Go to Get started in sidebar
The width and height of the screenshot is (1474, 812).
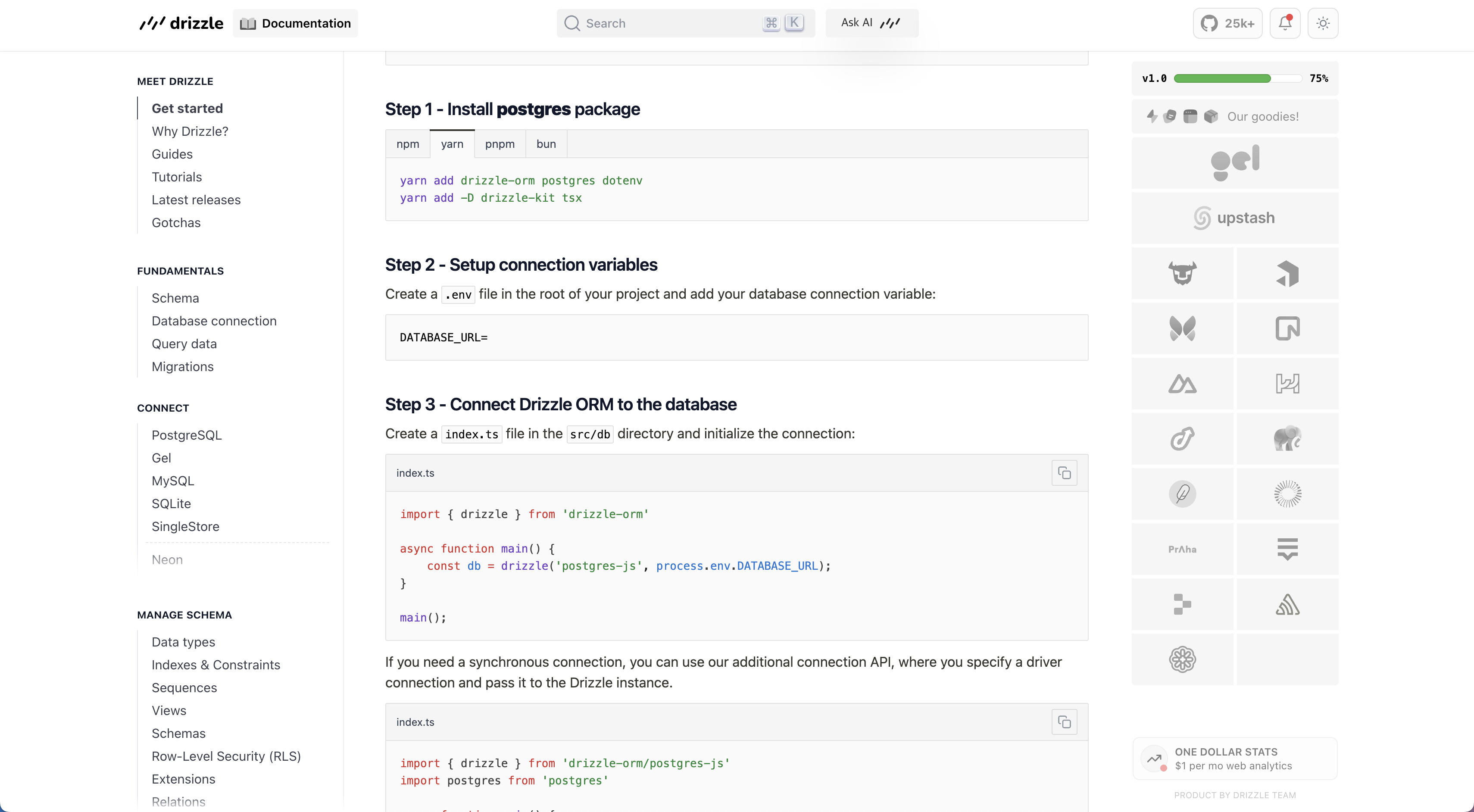tap(187, 108)
